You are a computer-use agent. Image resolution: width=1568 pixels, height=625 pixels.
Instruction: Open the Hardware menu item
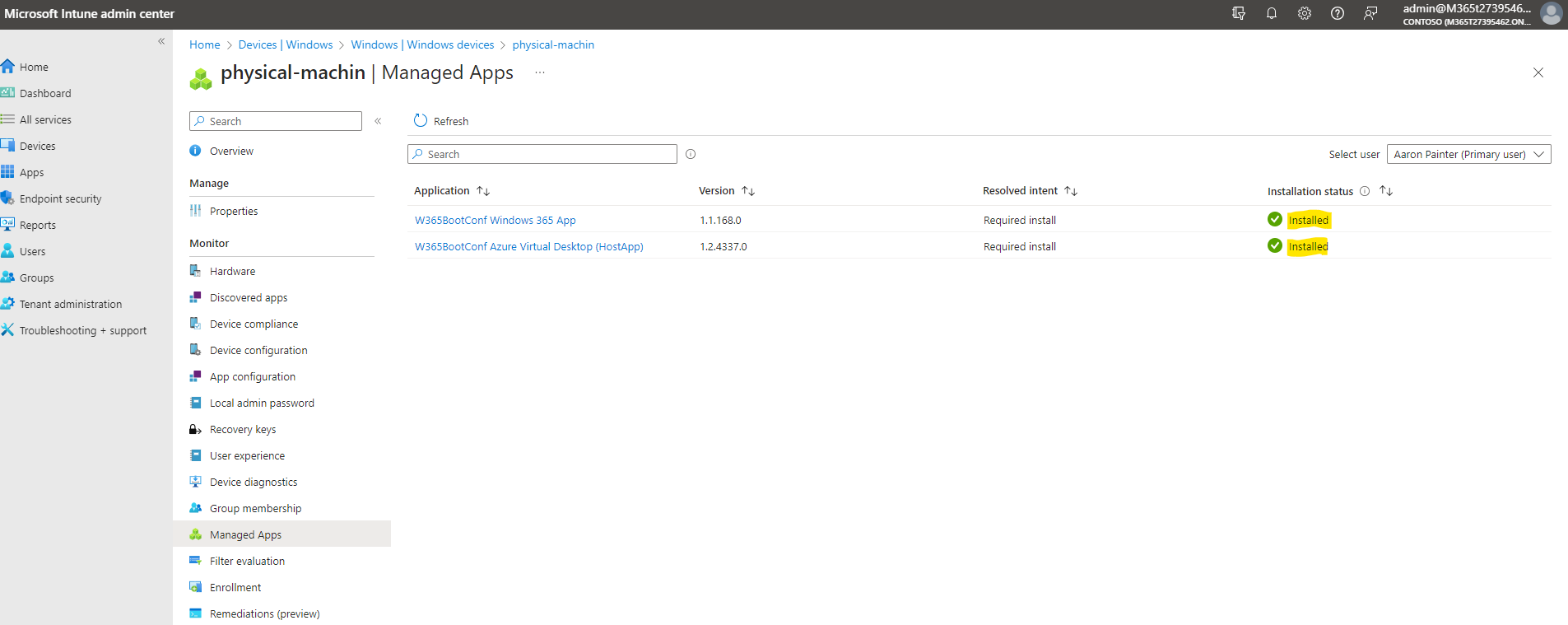[x=232, y=271]
